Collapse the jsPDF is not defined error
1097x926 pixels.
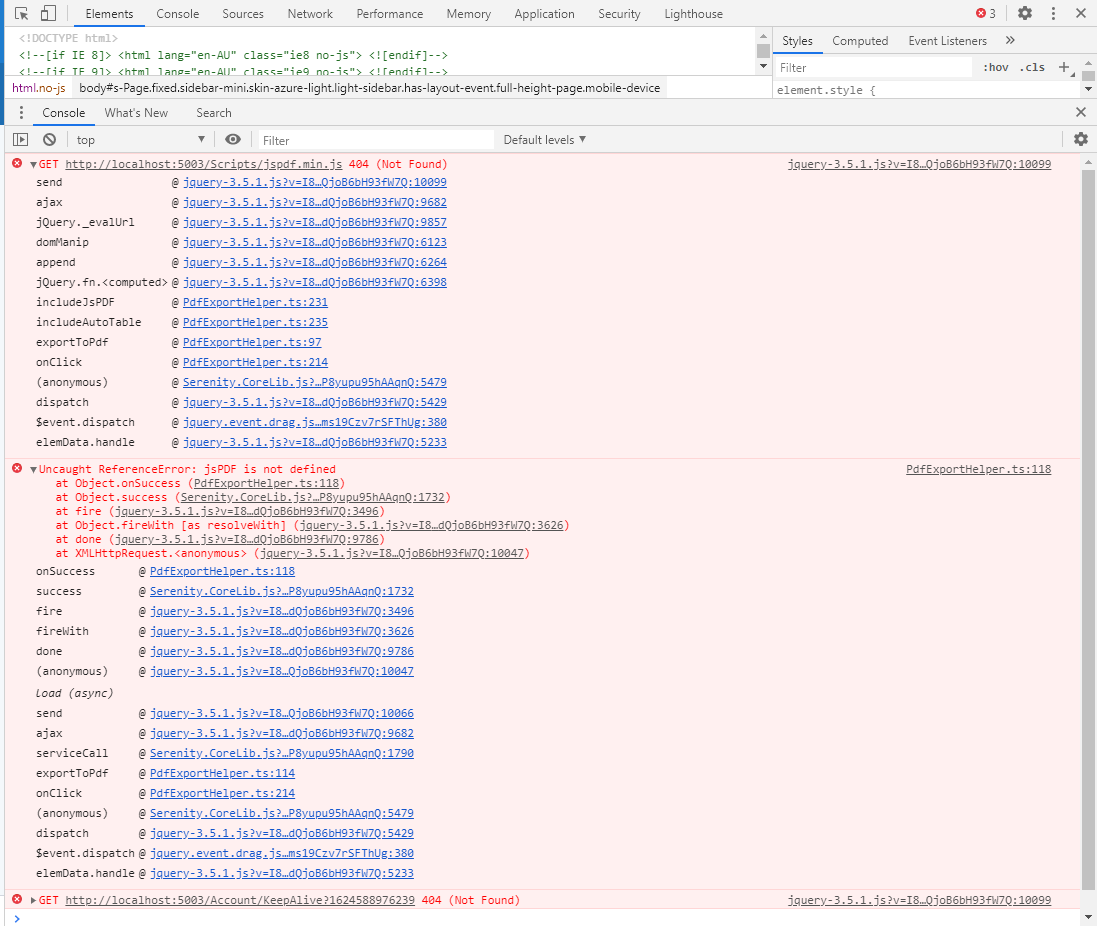tap(33, 469)
